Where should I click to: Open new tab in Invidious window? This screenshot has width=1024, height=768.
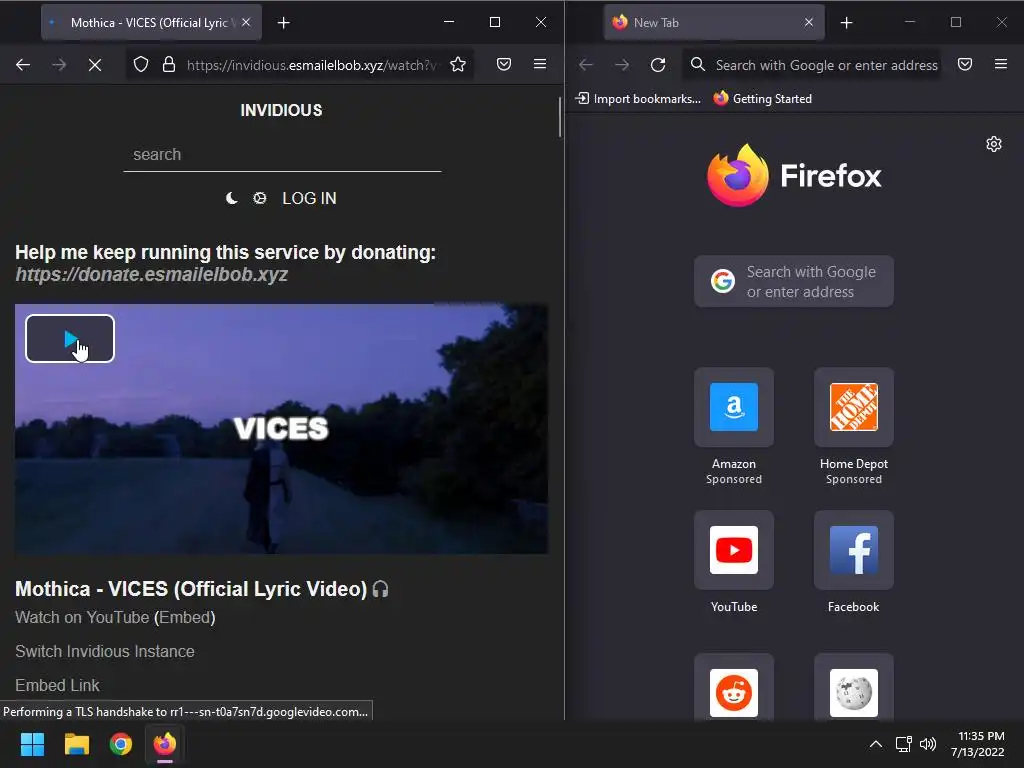pos(283,23)
